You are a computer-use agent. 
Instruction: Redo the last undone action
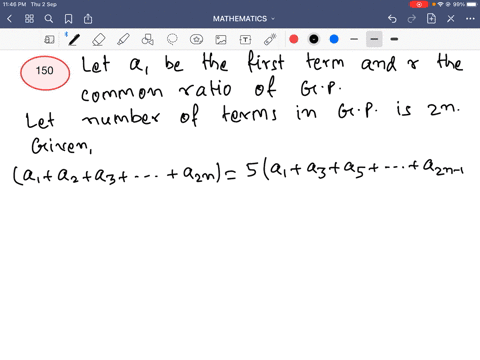412,19
